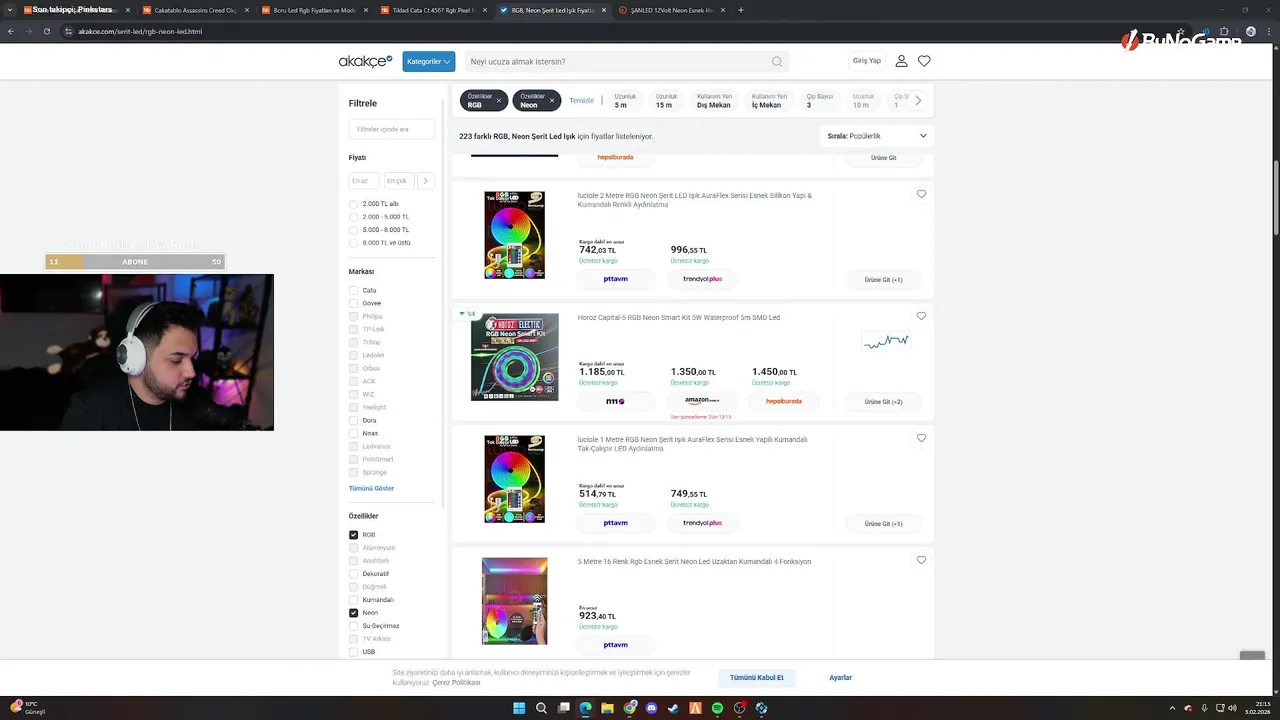Switch to Boru Led Rgb Fiyatları tab
The image size is (1280, 720).
[x=313, y=10]
